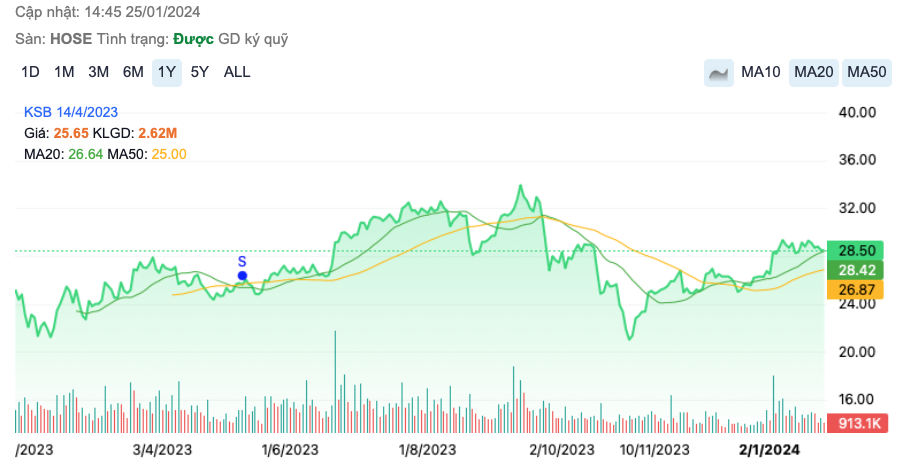Image resolution: width=898 pixels, height=464 pixels.
Task: Select the 1M time range
Action: 64,72
